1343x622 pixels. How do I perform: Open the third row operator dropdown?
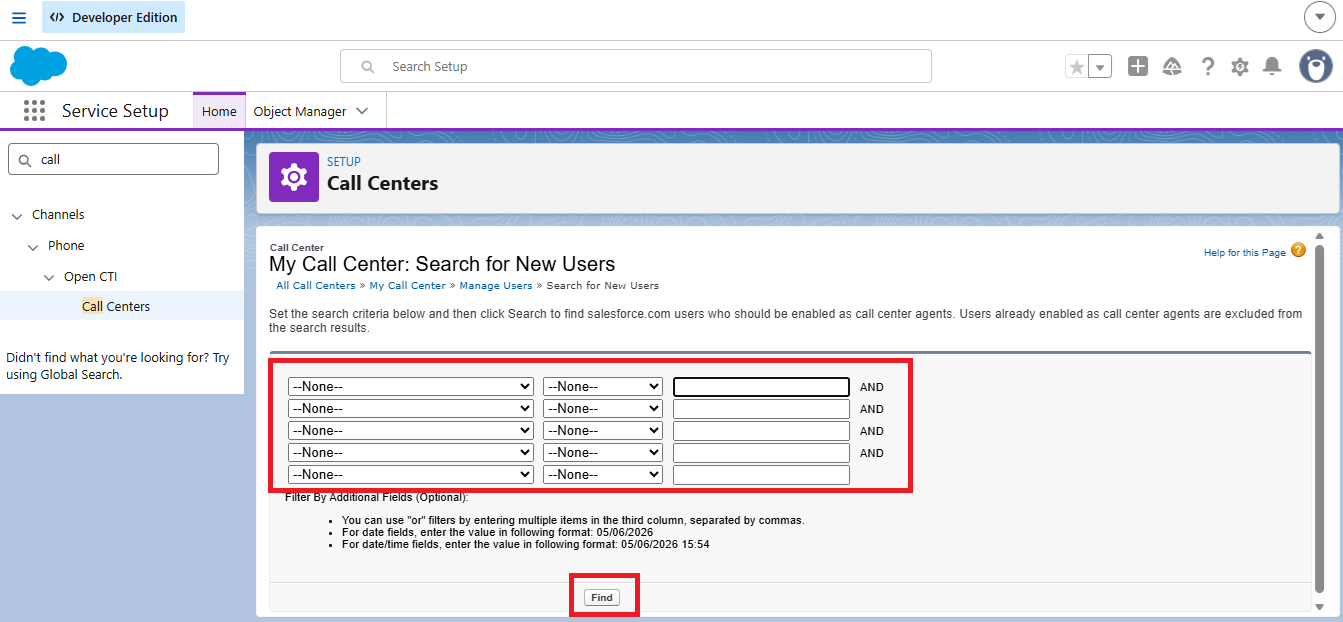point(603,431)
